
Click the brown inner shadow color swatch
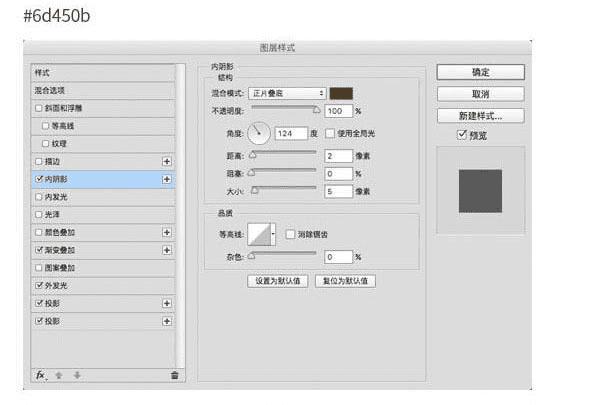tap(340, 93)
